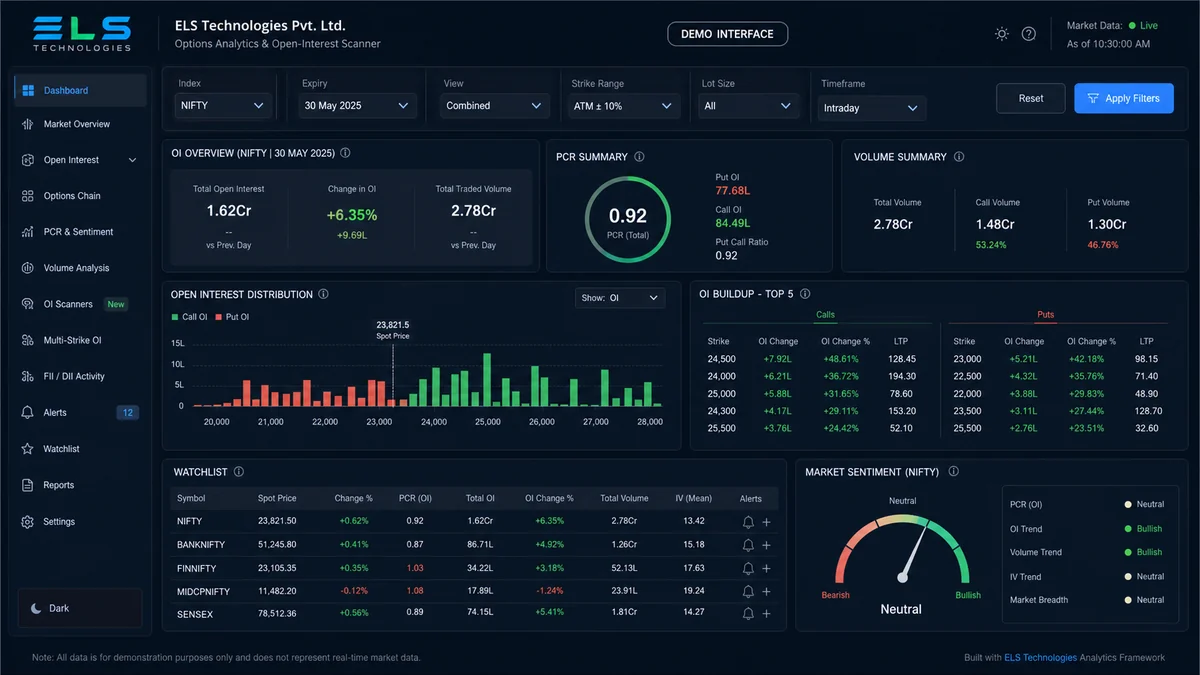Click the FII / DII Activity icon
Image resolution: width=1200 pixels, height=675 pixels.
[27, 376]
